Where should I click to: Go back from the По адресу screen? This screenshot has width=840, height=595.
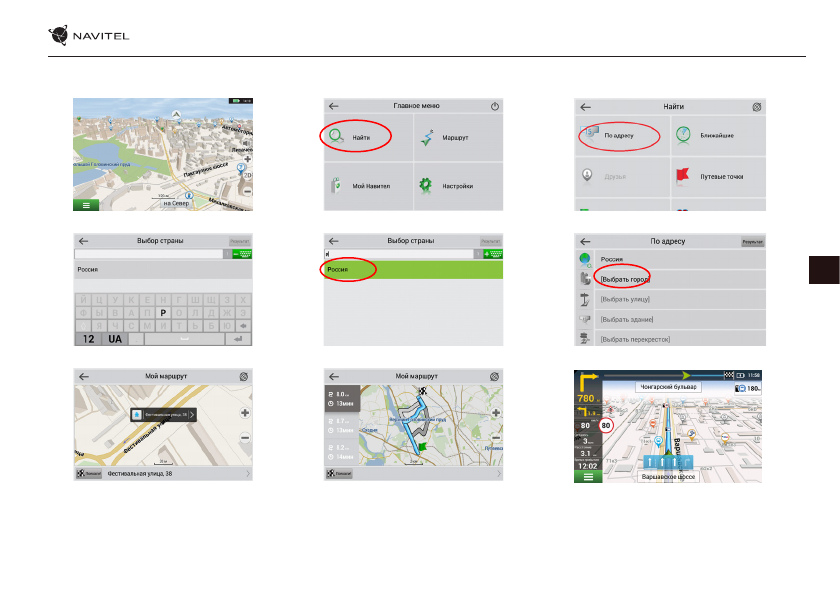[585, 242]
